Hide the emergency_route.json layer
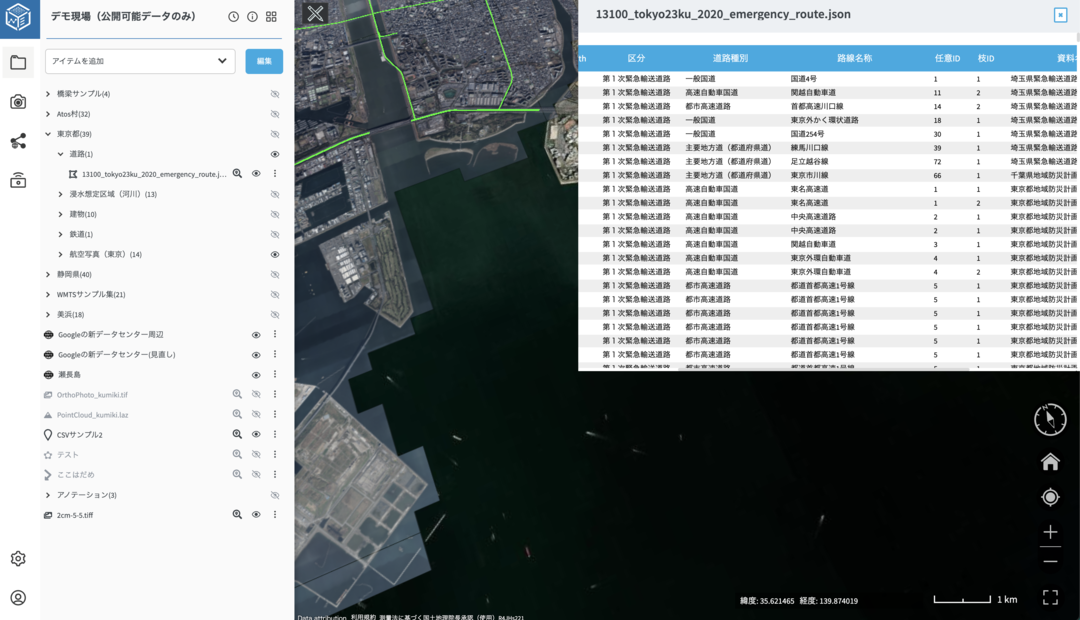The width and height of the screenshot is (1080, 620). (256, 174)
